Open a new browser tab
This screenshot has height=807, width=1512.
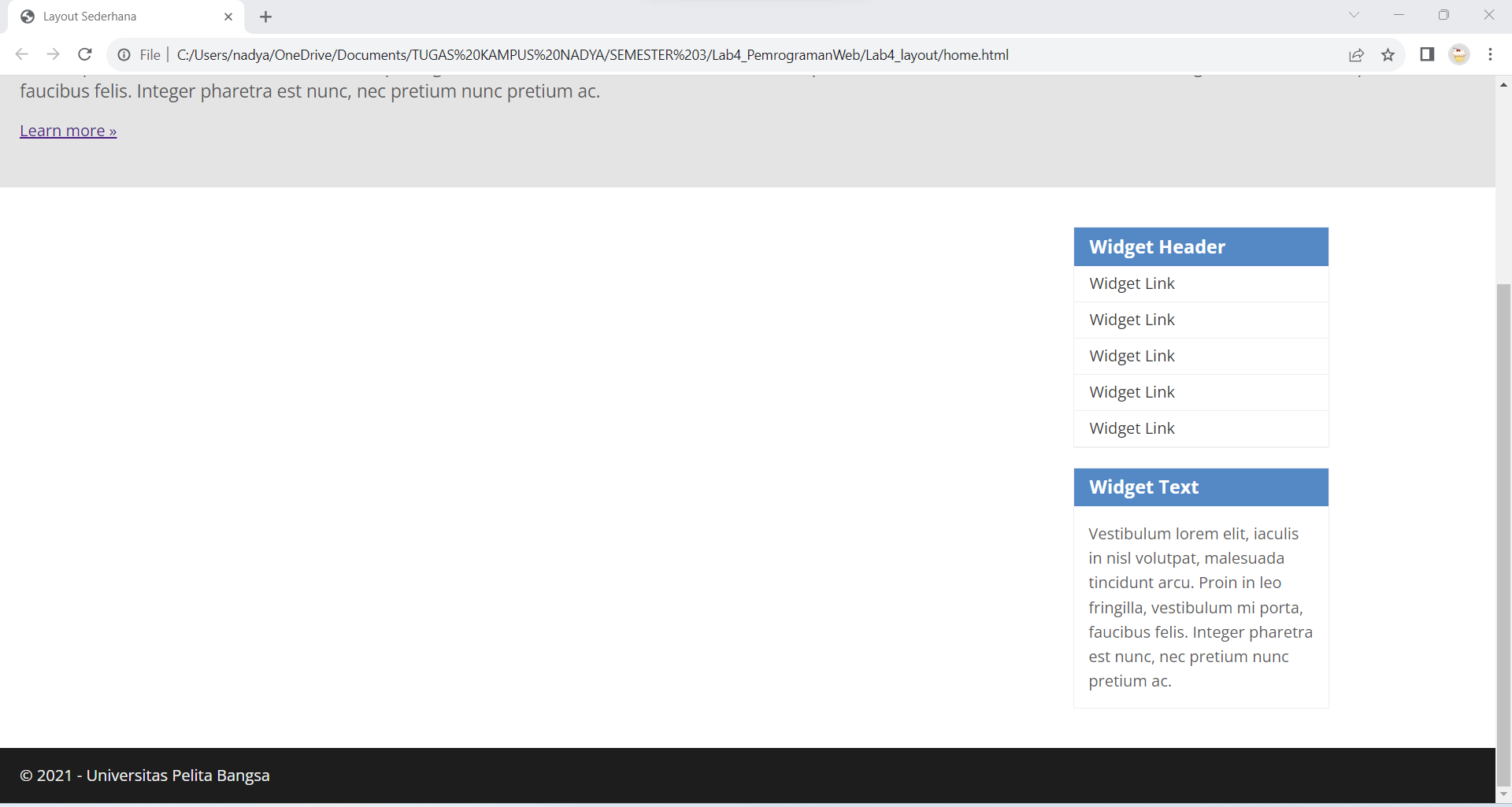pos(265,17)
